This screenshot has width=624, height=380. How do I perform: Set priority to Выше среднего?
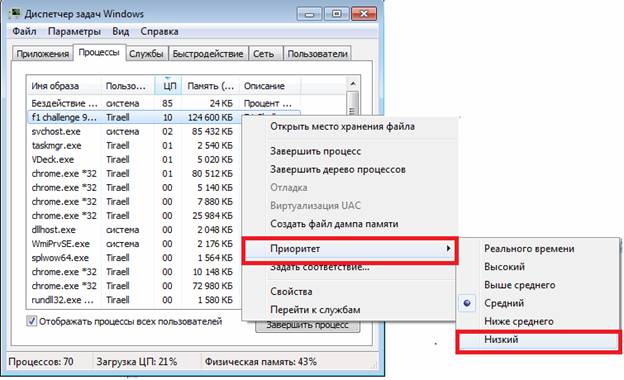point(519,285)
